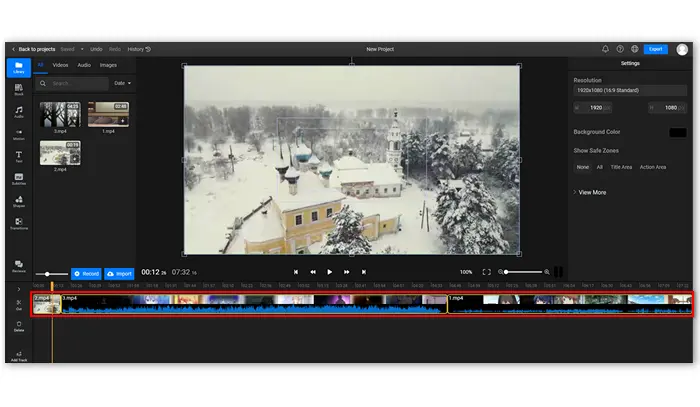Image resolution: width=700 pixels, height=407 pixels.
Task: Select the 3.mp4 library thumbnail
Action: pos(60,114)
